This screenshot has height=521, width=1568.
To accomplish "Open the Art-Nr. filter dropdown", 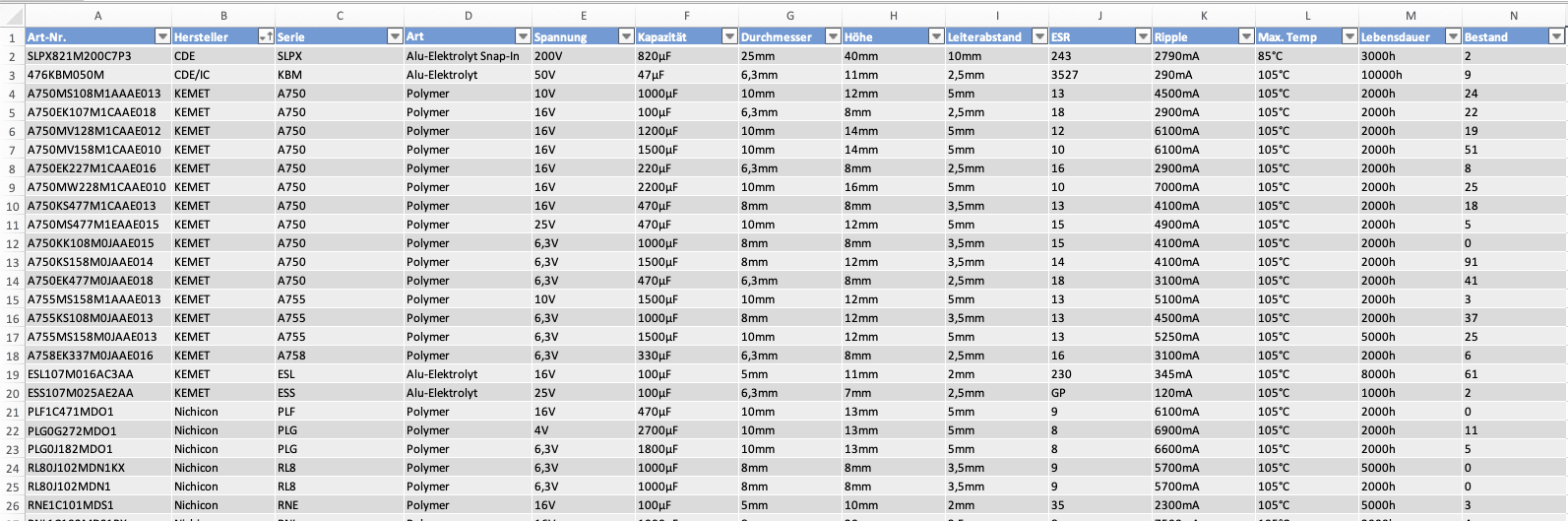I will click(162, 36).
